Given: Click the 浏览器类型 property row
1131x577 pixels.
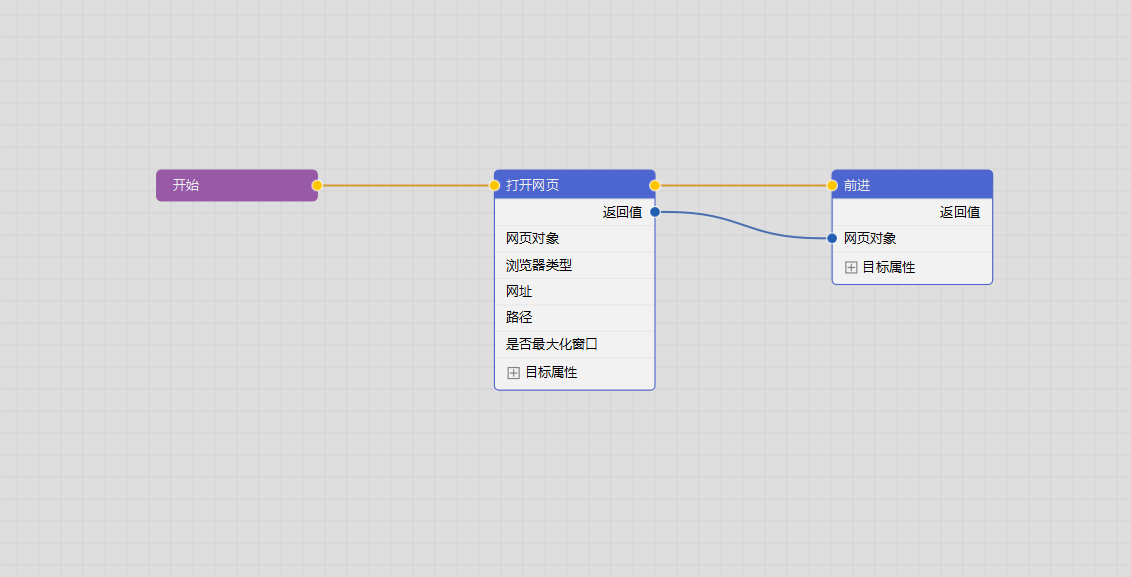Looking at the screenshot, I should (574, 265).
